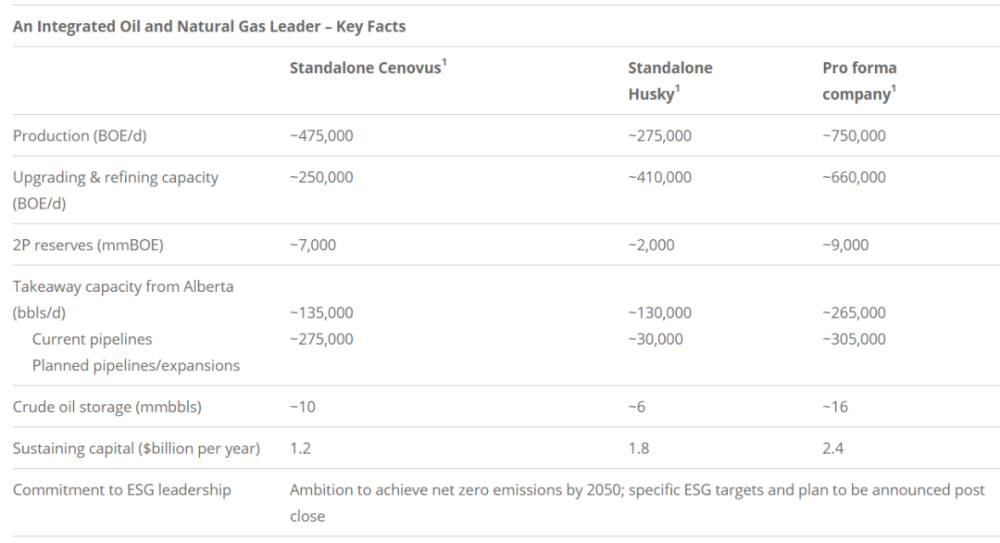Click the Current pipelines sub-row label
The height and width of the screenshot is (543, 1000).
[92, 339]
